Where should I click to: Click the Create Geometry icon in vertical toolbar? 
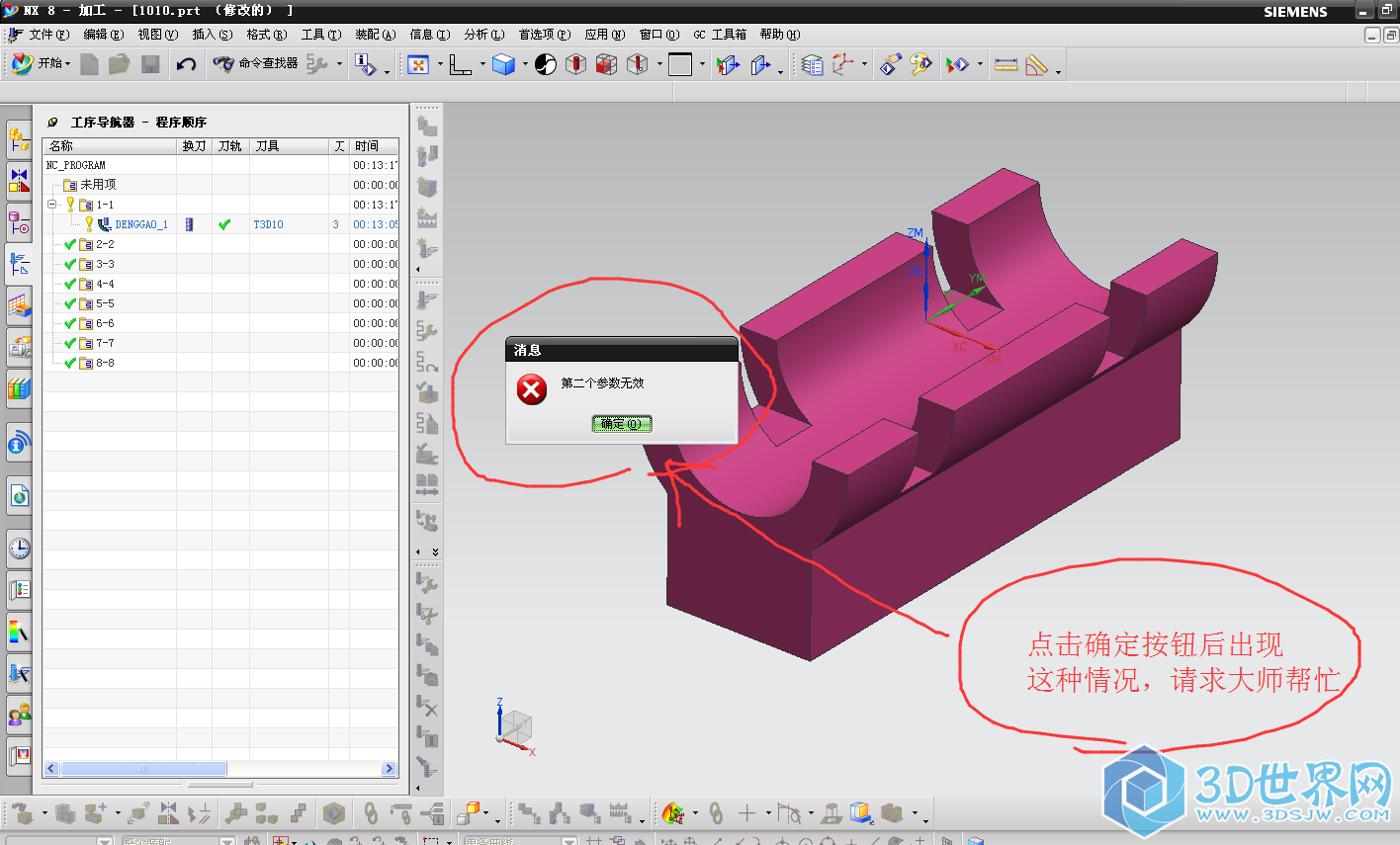[x=427, y=187]
